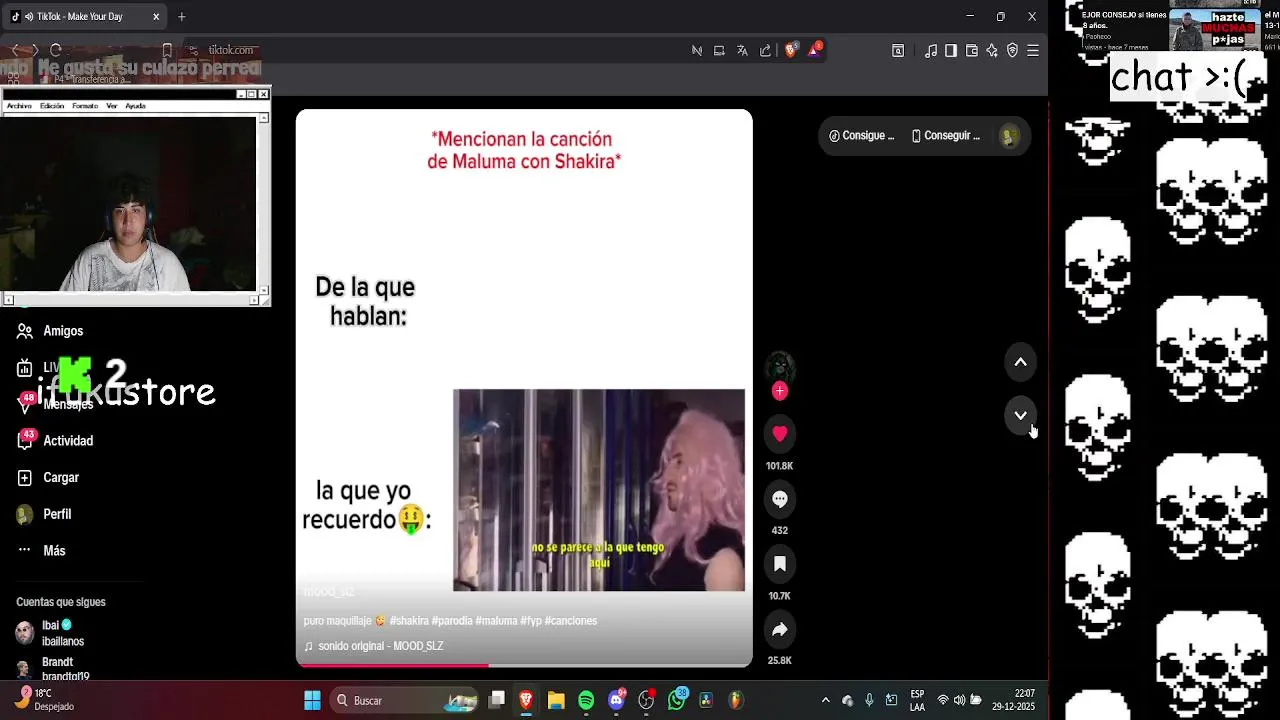
Task: Open Amigos in the TikTok sidebar
Action: pos(50,331)
